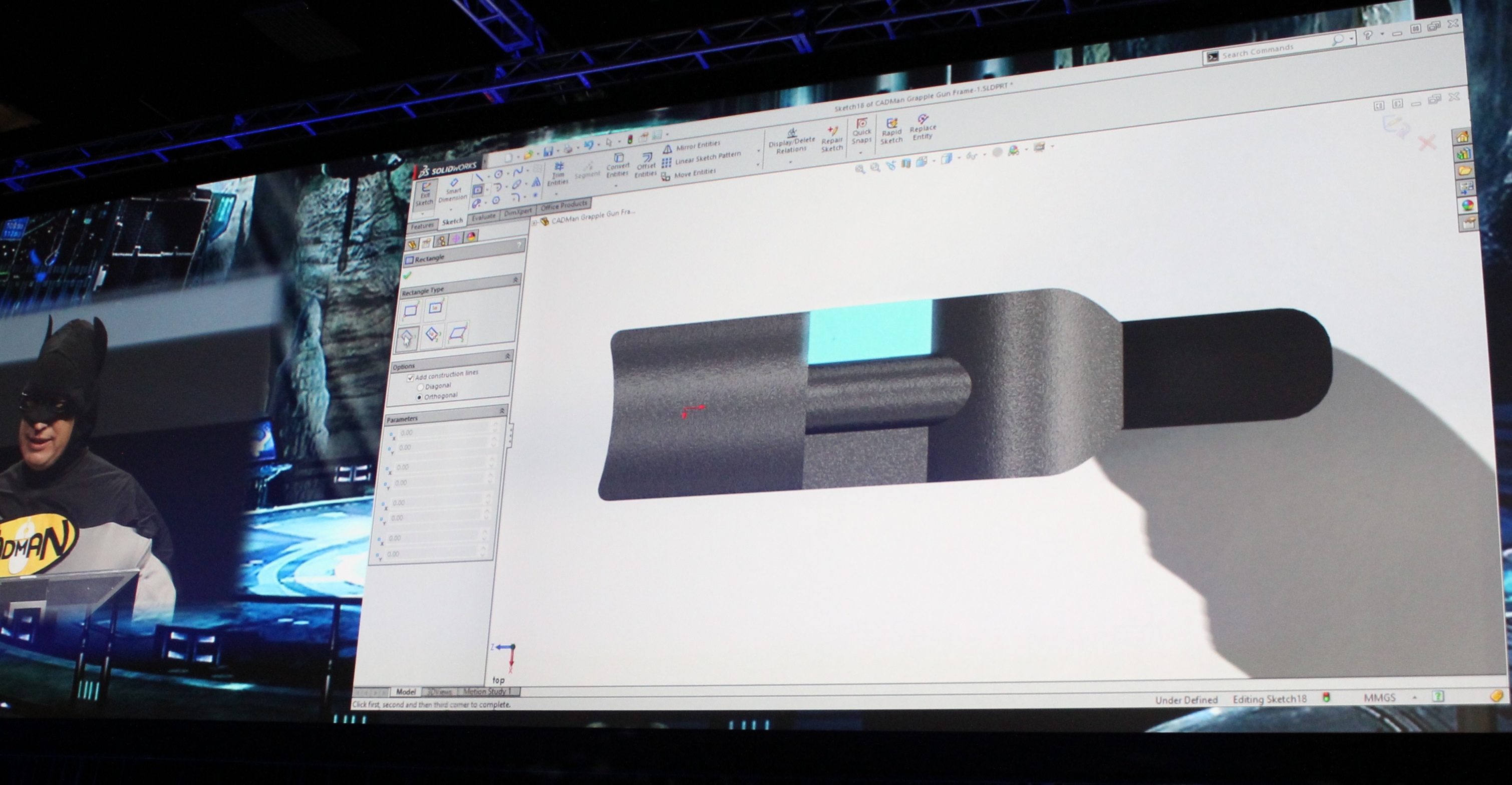Collapse the Parameters section
This screenshot has width=1512, height=785.
(x=502, y=411)
